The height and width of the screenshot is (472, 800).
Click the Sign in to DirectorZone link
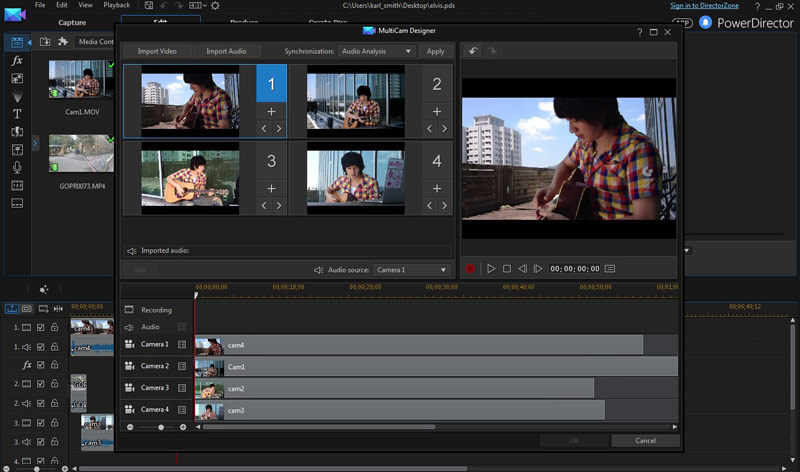tap(704, 6)
